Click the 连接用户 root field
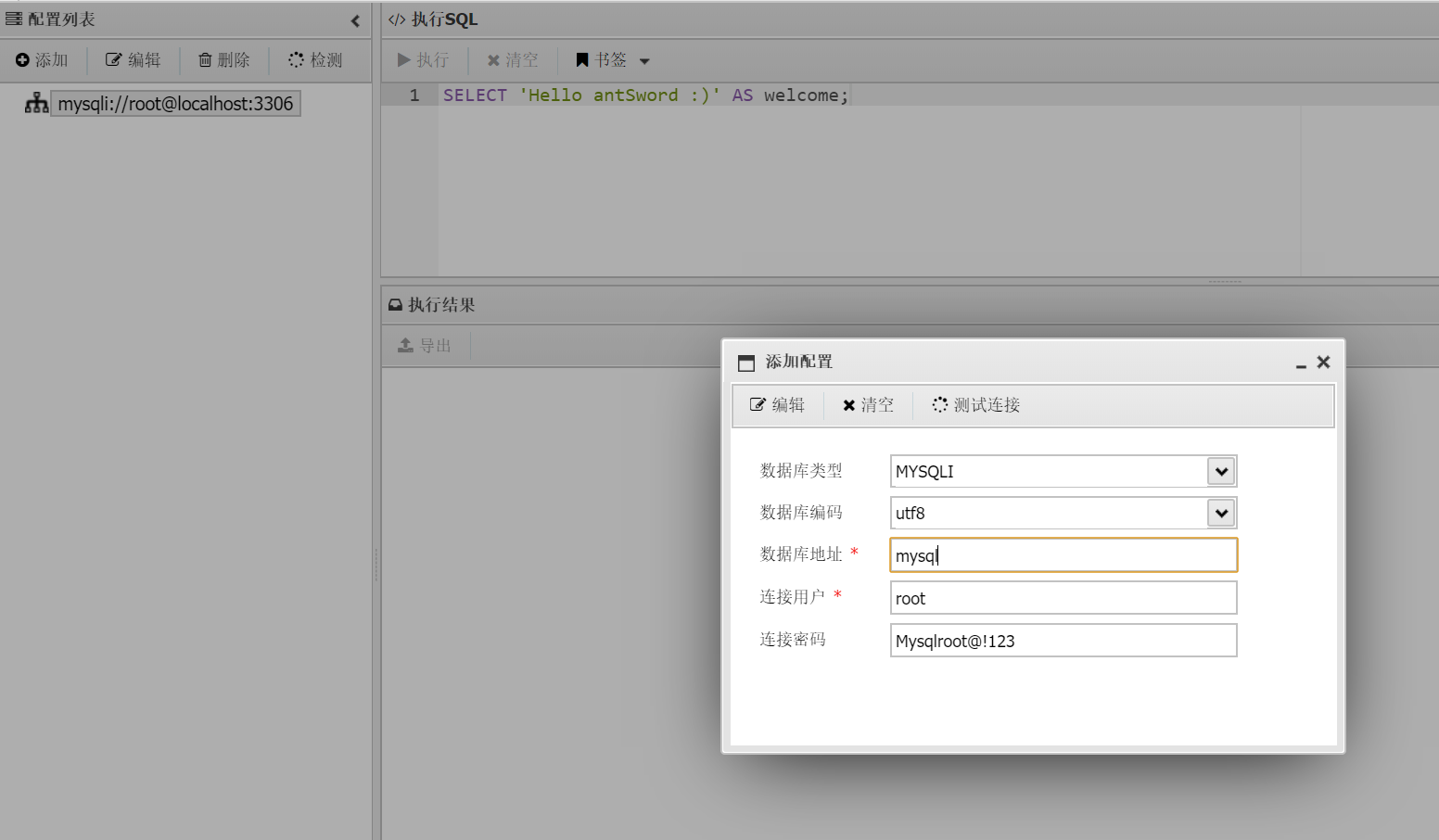Image resolution: width=1439 pixels, height=840 pixels. pos(1063,598)
